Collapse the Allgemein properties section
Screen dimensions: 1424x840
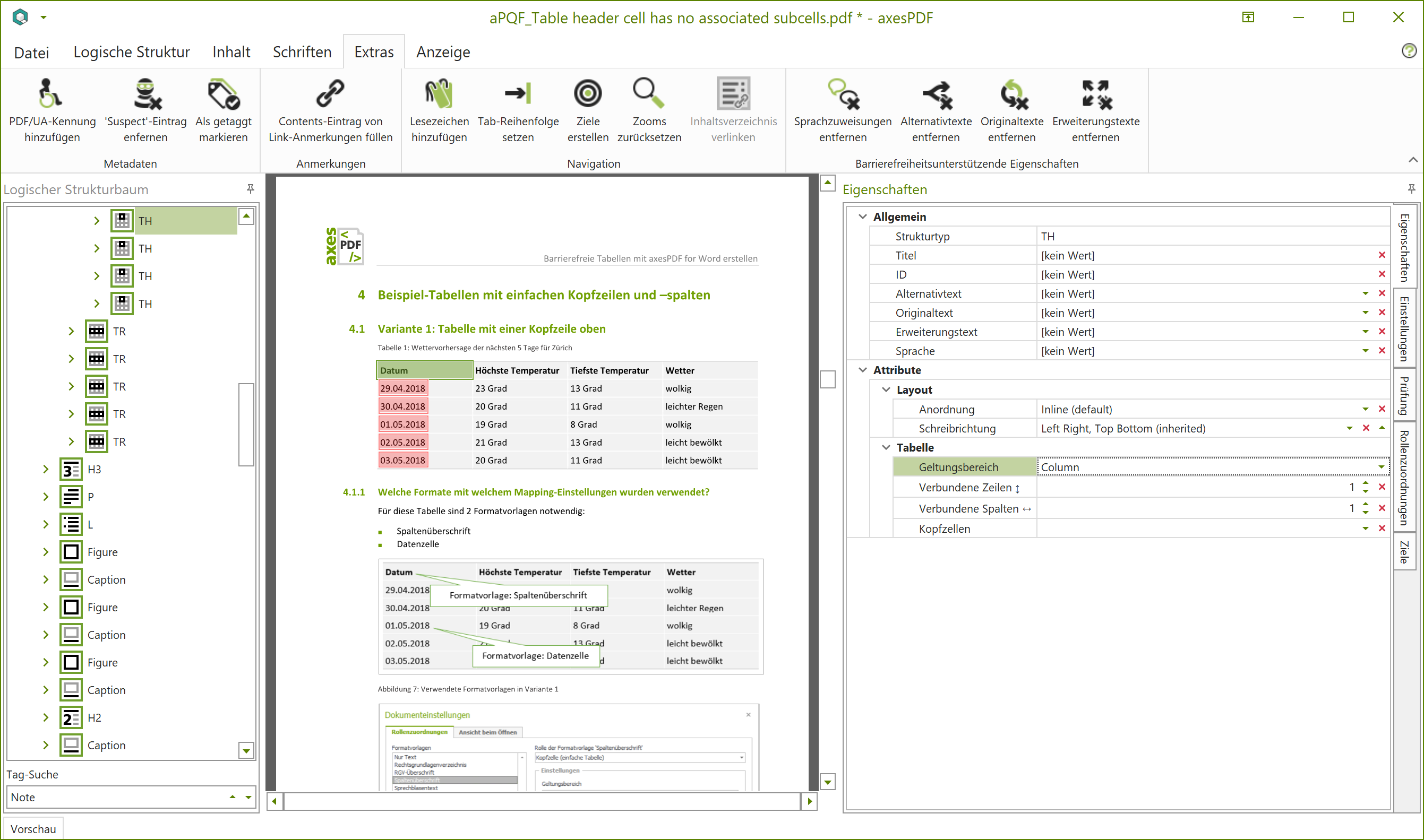pyautogui.click(x=862, y=217)
